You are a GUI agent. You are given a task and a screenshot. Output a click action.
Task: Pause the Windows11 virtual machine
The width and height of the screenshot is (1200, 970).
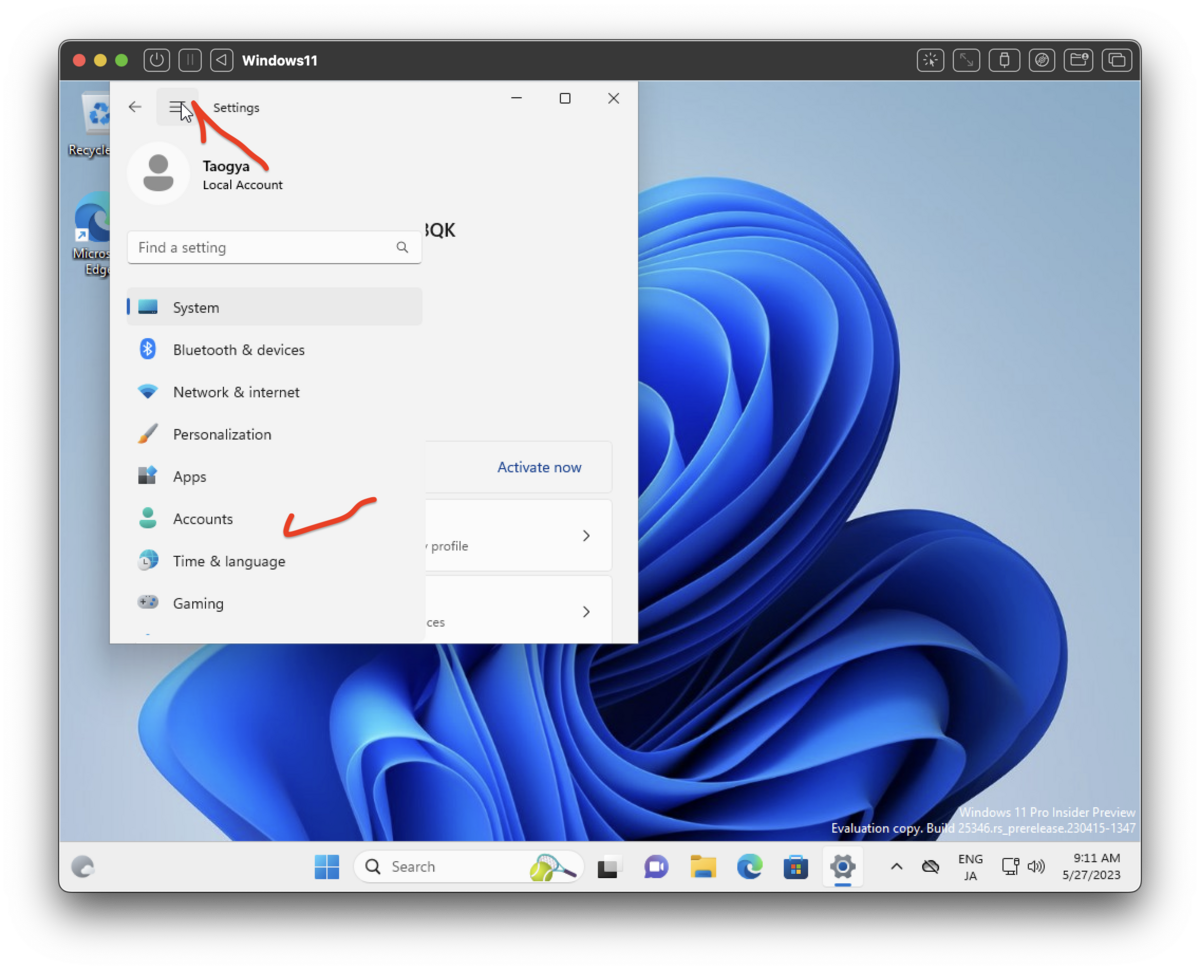point(189,60)
